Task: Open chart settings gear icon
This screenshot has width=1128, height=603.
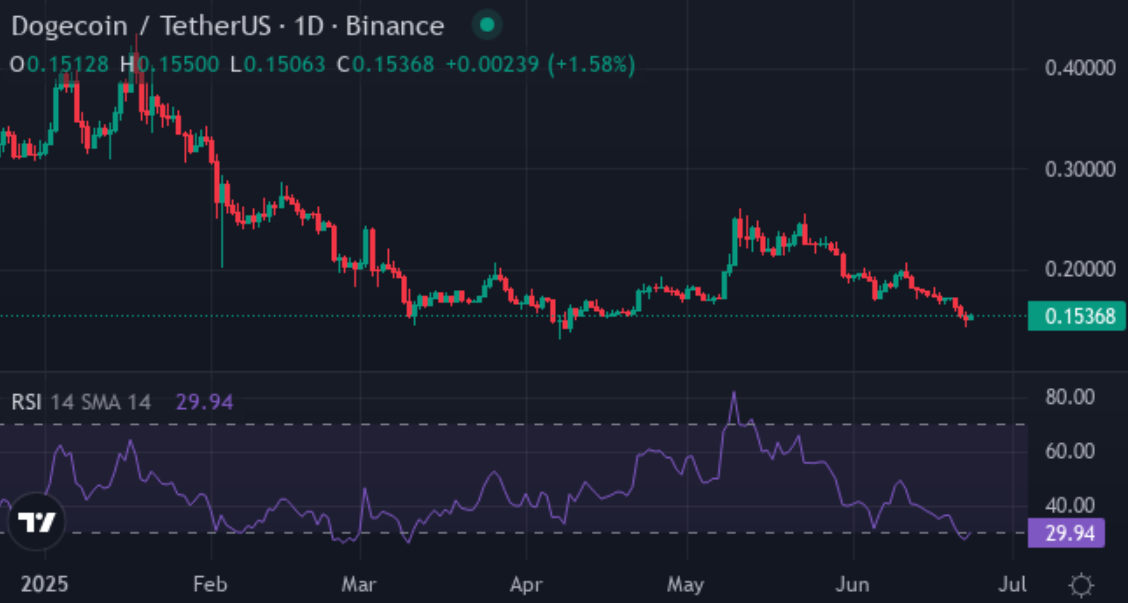Action: [1080, 585]
